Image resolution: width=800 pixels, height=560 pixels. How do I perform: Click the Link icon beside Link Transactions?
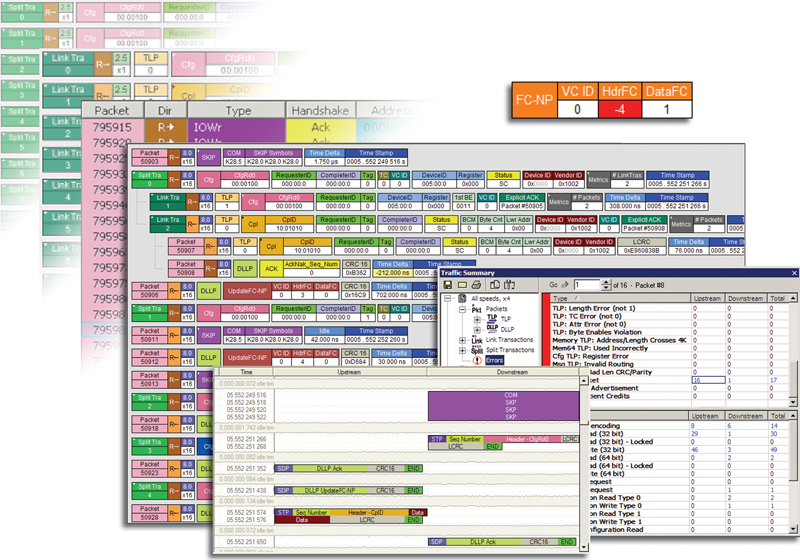click(477, 340)
